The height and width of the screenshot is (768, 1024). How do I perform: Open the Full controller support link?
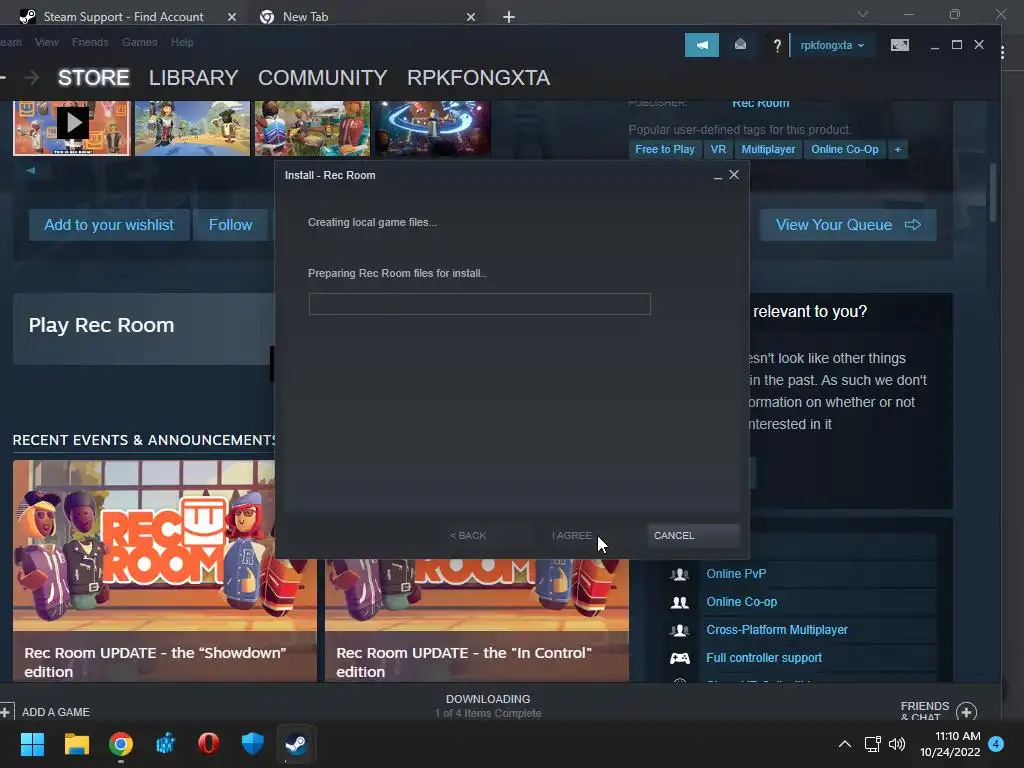763,658
